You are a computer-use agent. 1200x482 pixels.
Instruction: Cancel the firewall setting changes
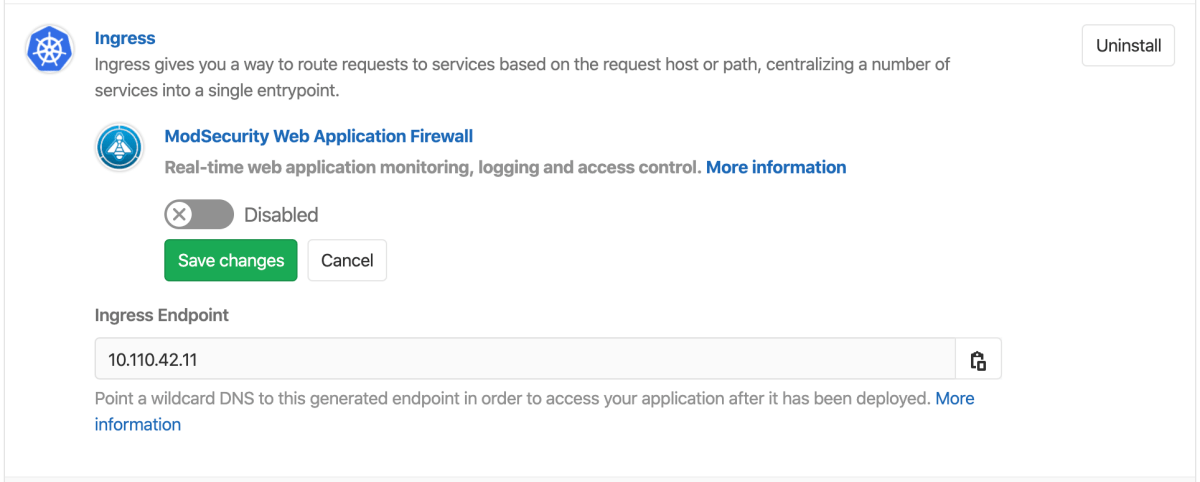(347, 260)
